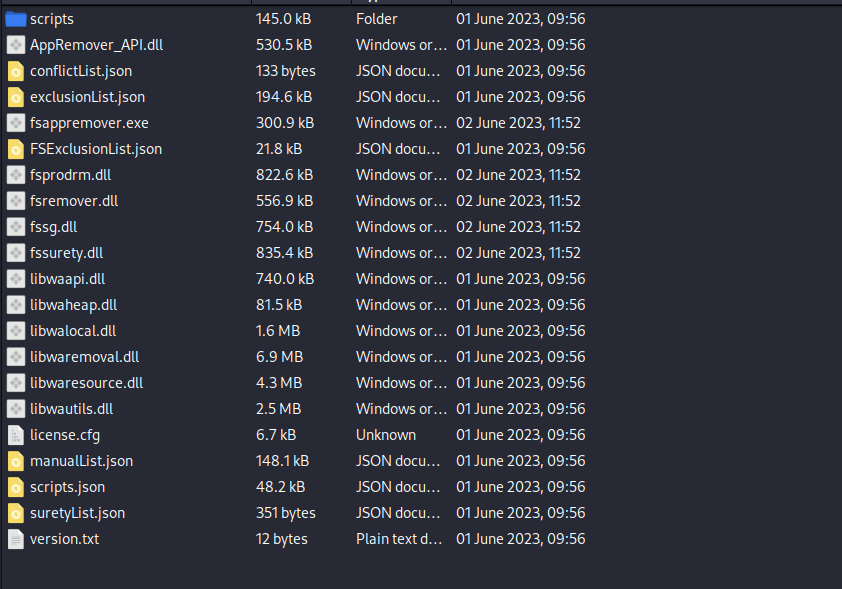Screen dimensions: 842x589
Task: Click the libwaresource.dll file name
Action: [x=86, y=383]
